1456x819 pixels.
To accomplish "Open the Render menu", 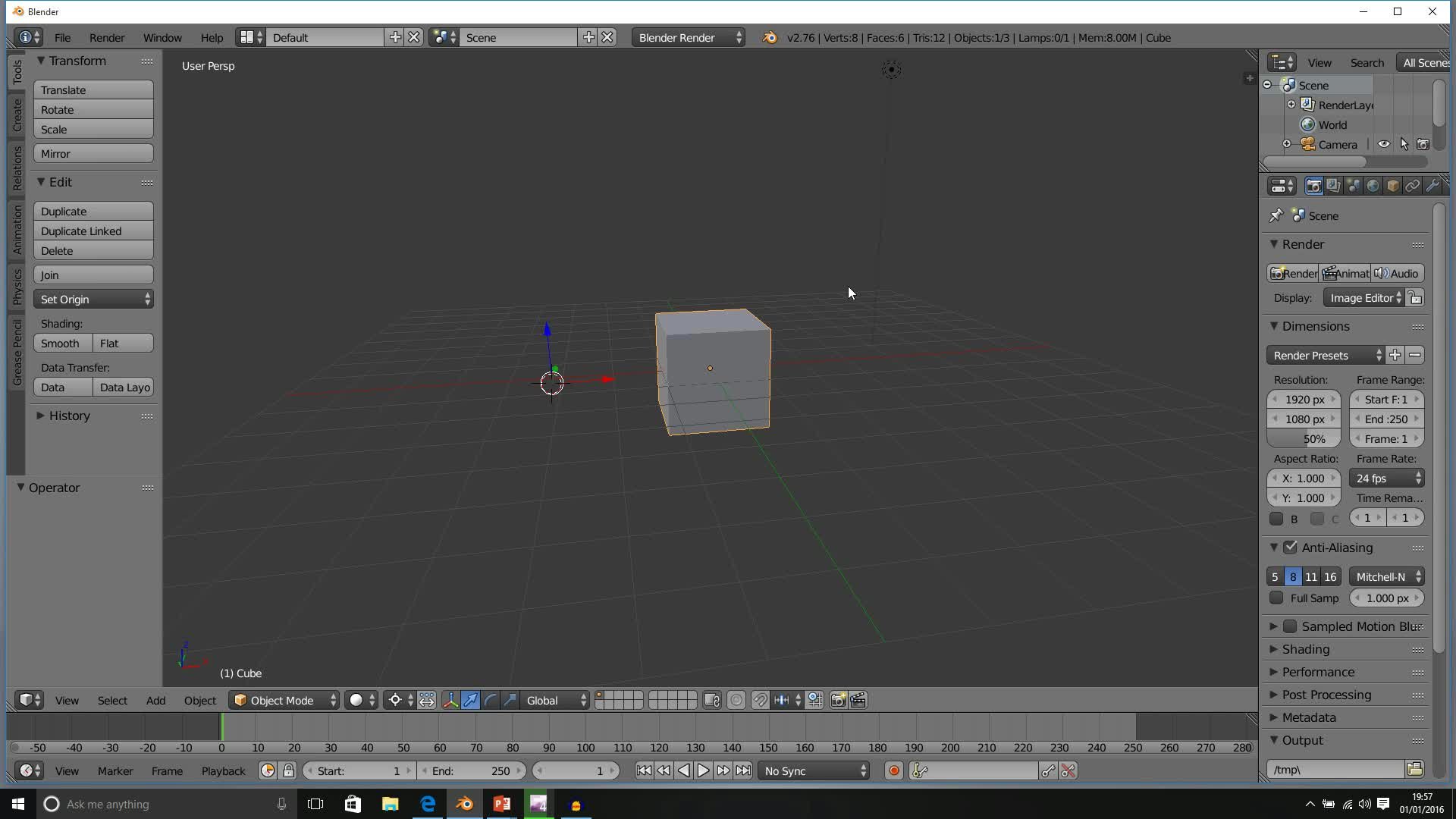I will (x=106, y=38).
